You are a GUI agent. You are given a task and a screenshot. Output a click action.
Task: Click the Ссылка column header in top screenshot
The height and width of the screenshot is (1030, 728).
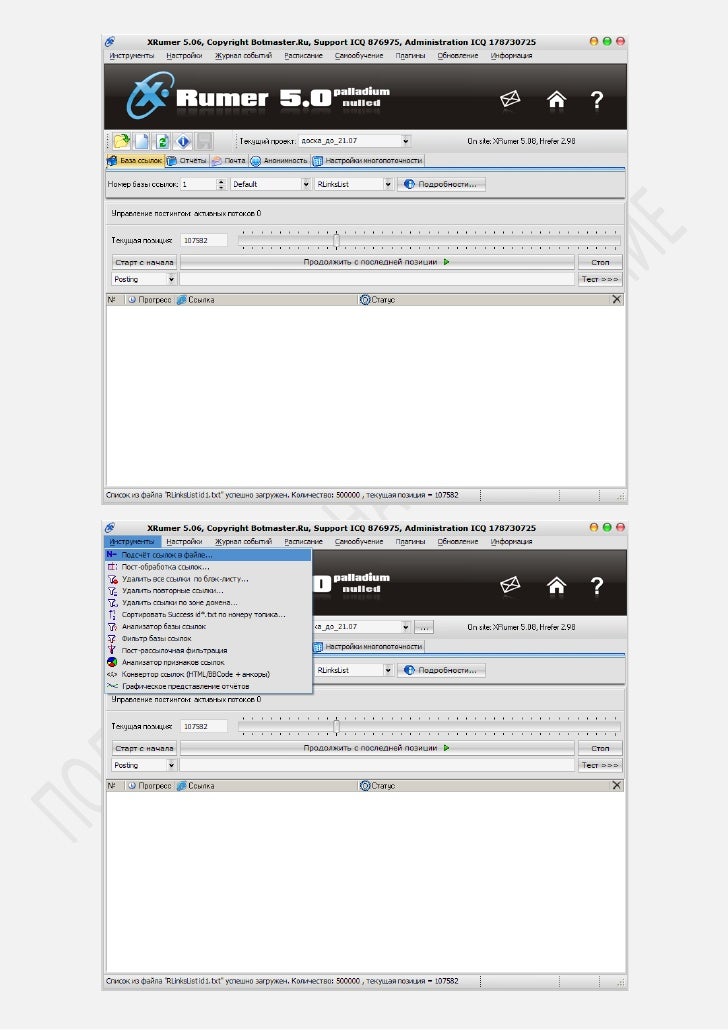[195, 300]
